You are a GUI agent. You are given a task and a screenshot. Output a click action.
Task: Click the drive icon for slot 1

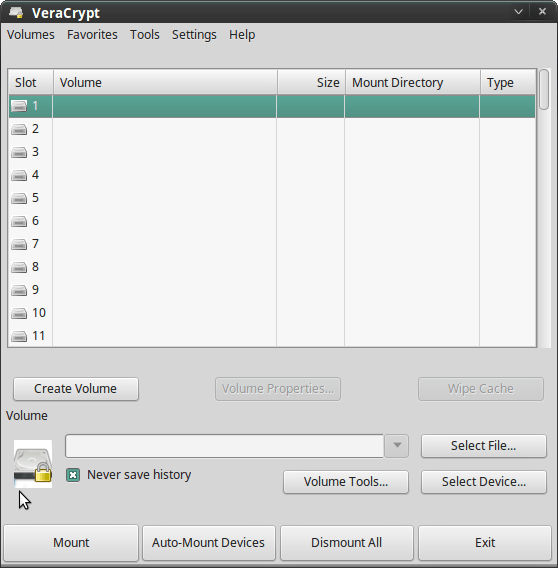(19, 106)
